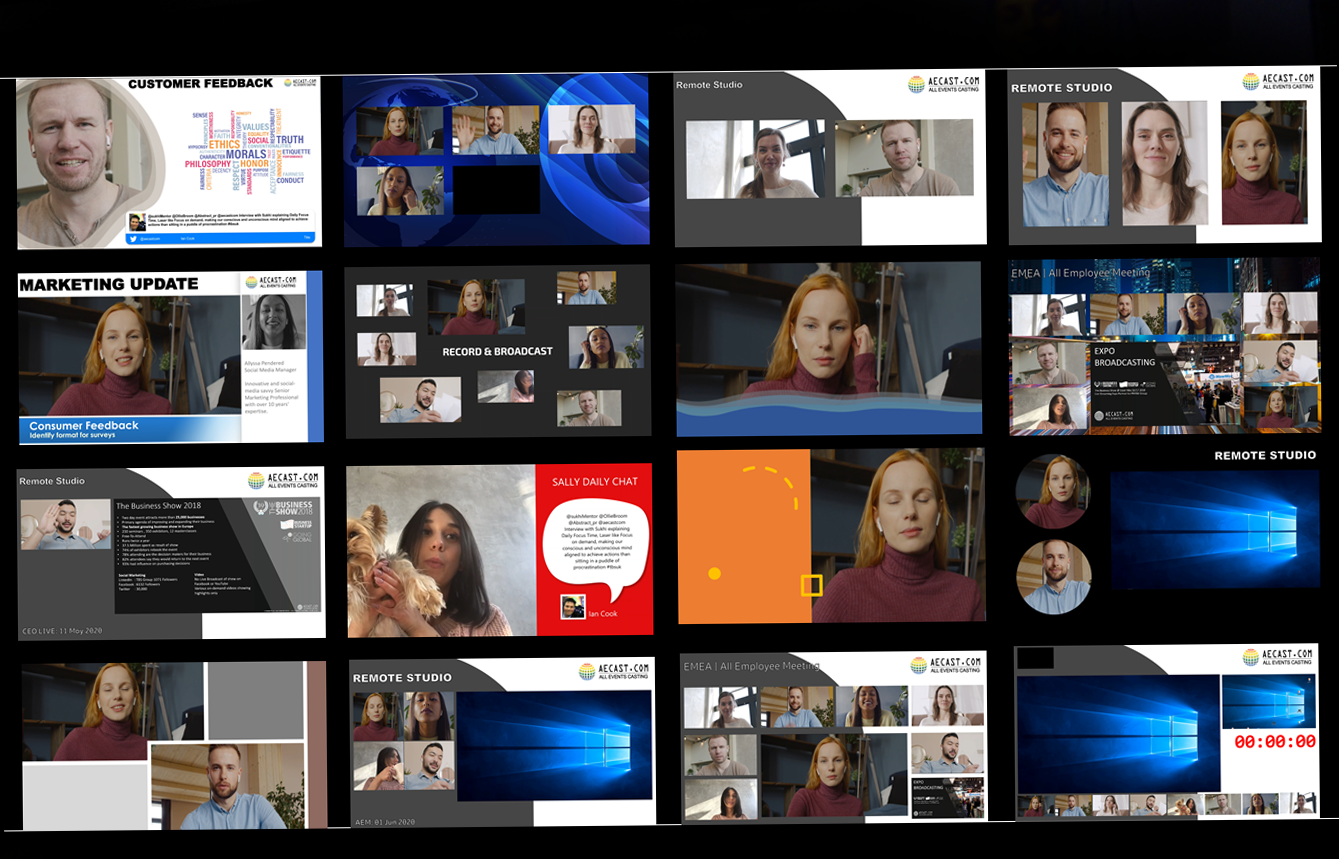Viewport: 1339px width, 859px height.
Task: Pick the collage layout with grey blocks
Action: (174, 746)
